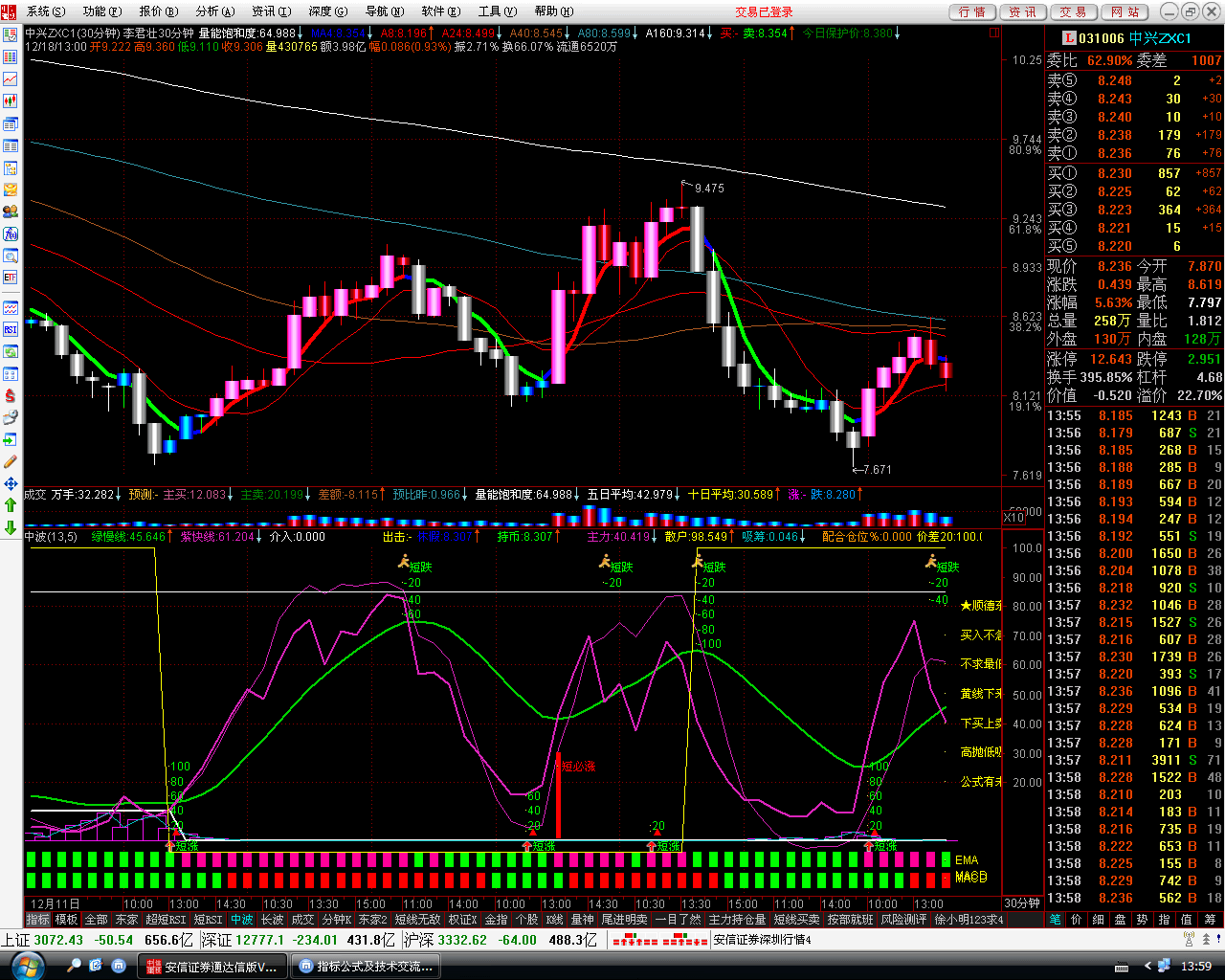
Task: Open 指标公式及技术交流 taskbar window button
Action: click(x=366, y=967)
